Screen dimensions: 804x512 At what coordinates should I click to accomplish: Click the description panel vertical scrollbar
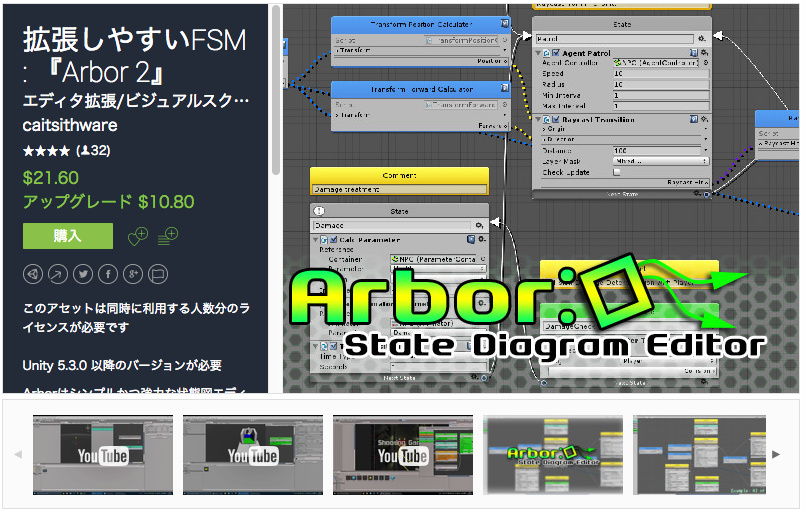pyautogui.click(x=276, y=90)
